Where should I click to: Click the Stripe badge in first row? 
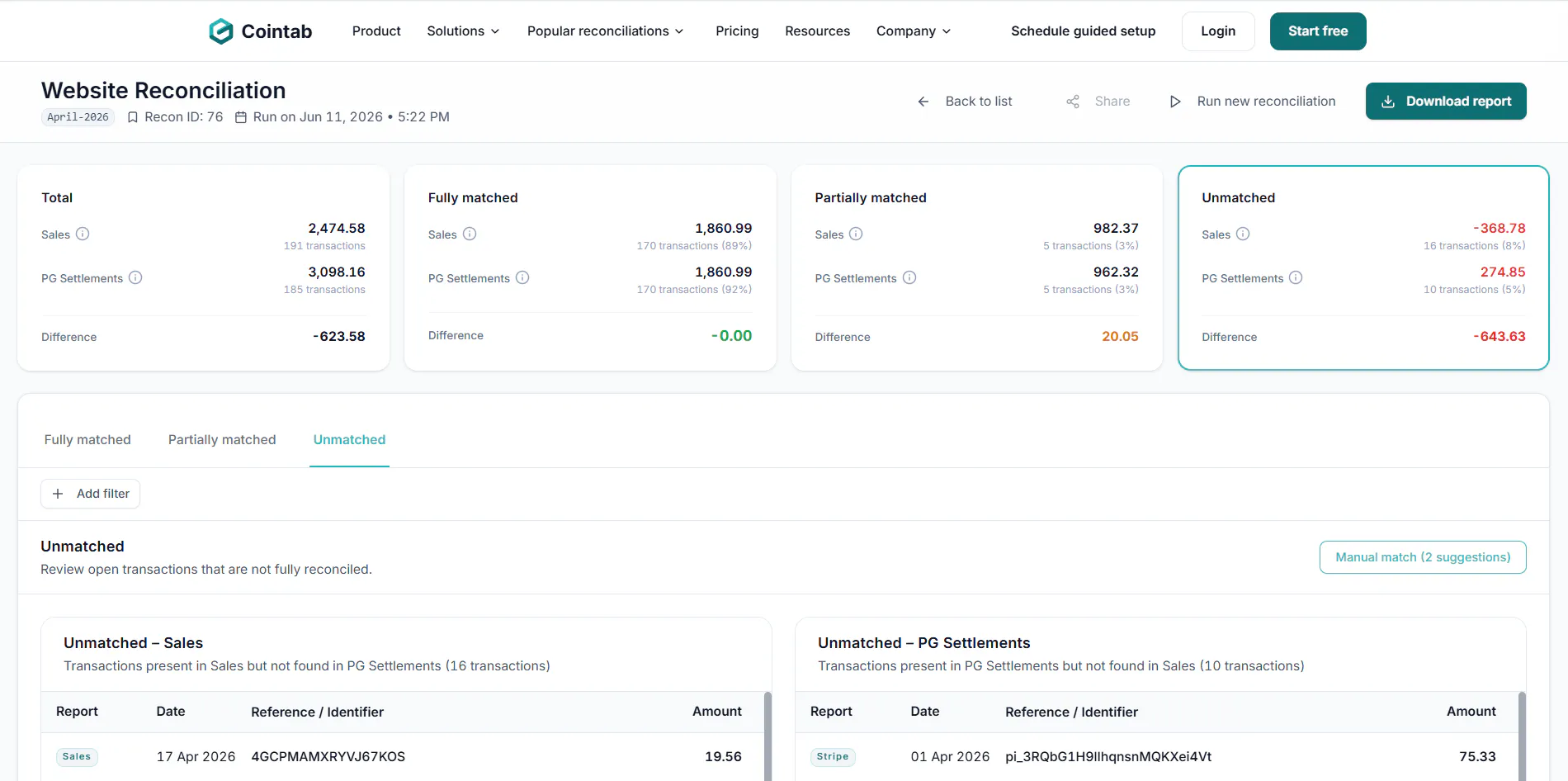(x=833, y=757)
